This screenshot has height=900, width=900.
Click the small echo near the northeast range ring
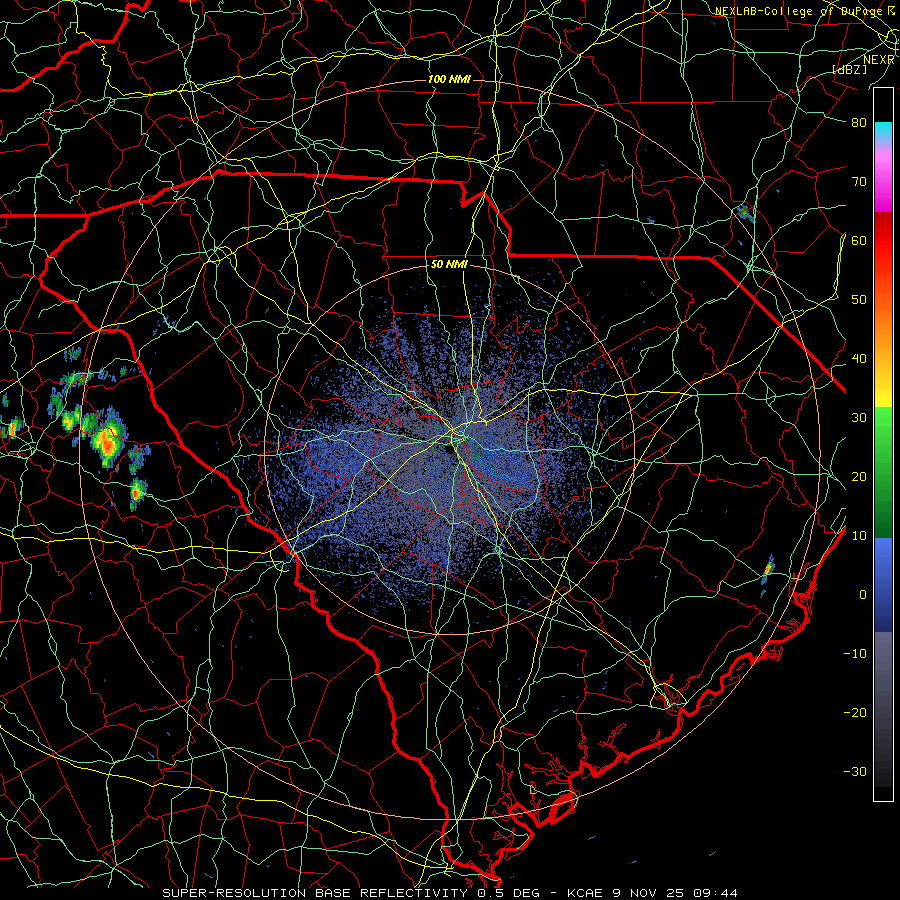click(x=744, y=214)
